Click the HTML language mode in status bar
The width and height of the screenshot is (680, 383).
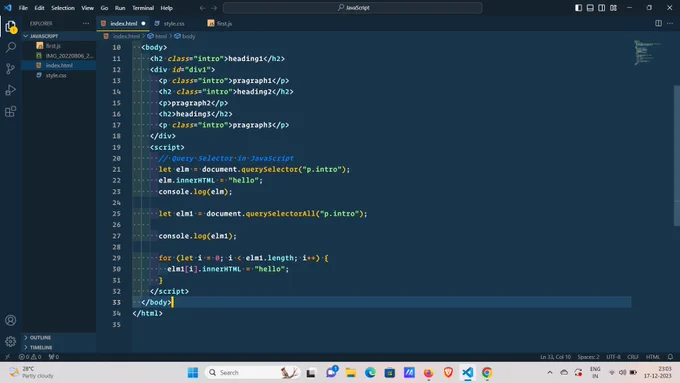[652, 357]
